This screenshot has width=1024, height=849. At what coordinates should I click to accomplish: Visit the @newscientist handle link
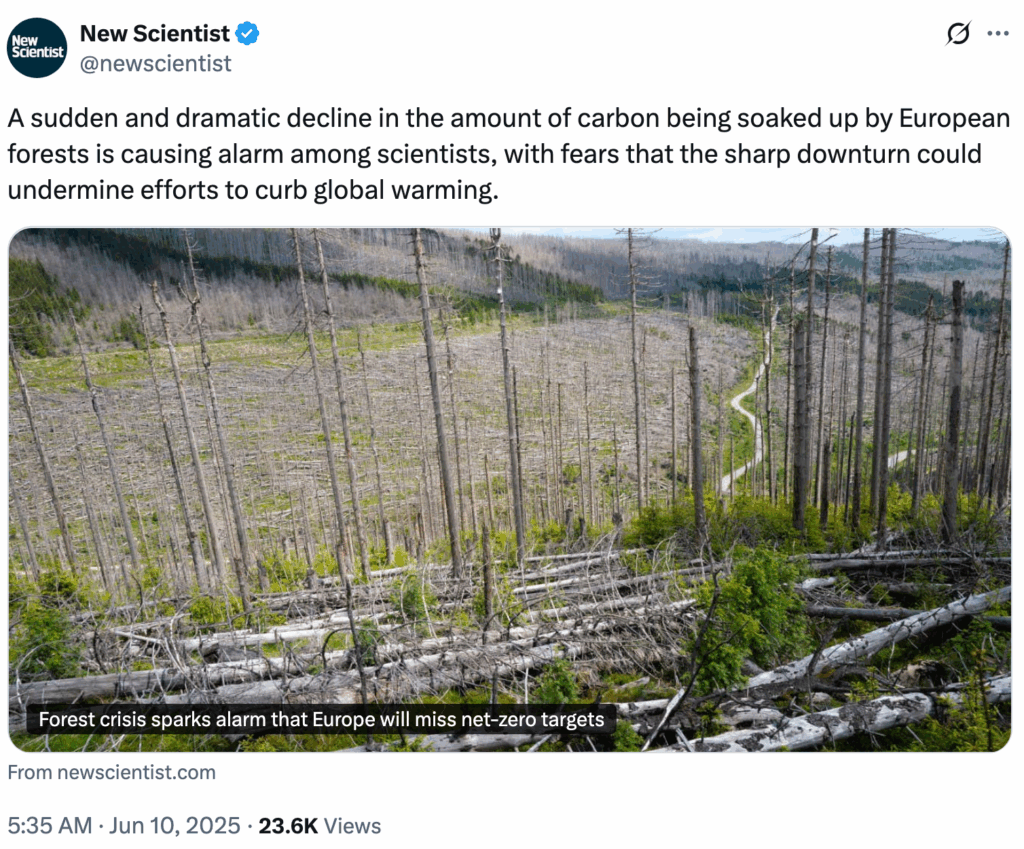(155, 63)
